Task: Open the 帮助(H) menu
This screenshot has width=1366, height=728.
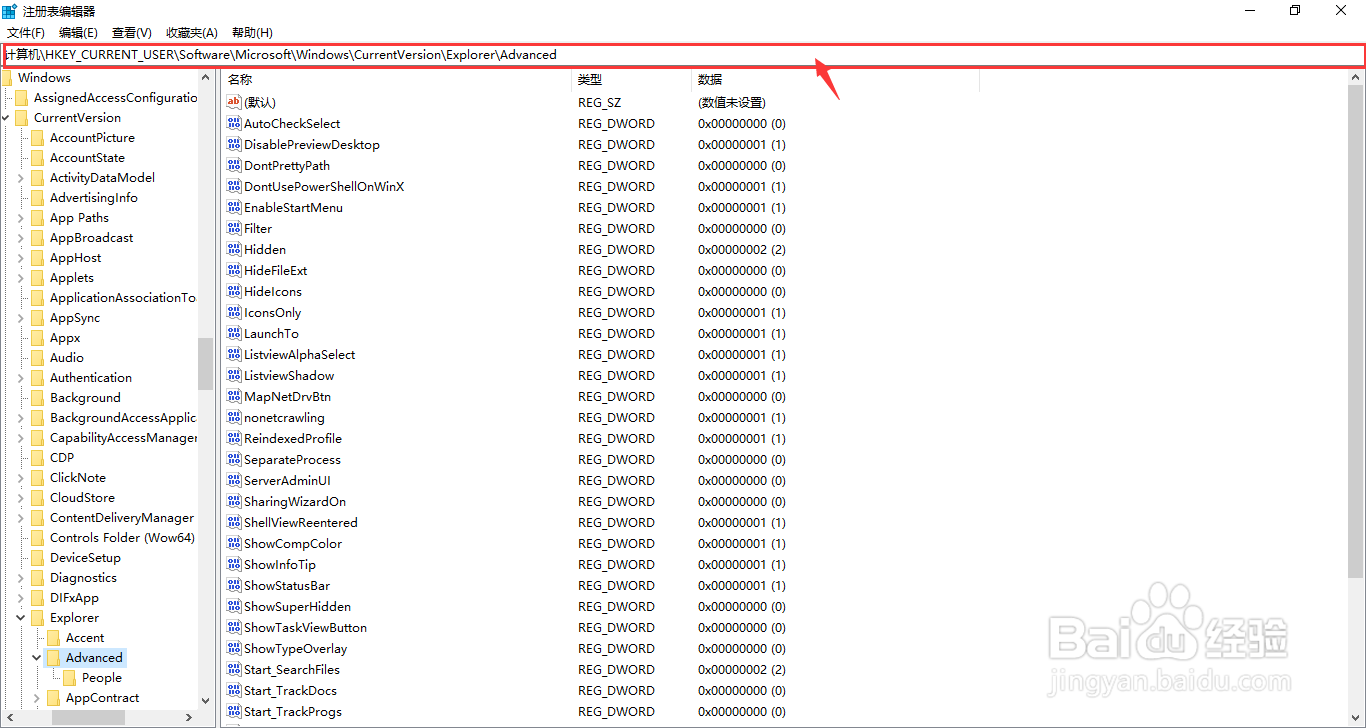Action: tap(252, 33)
